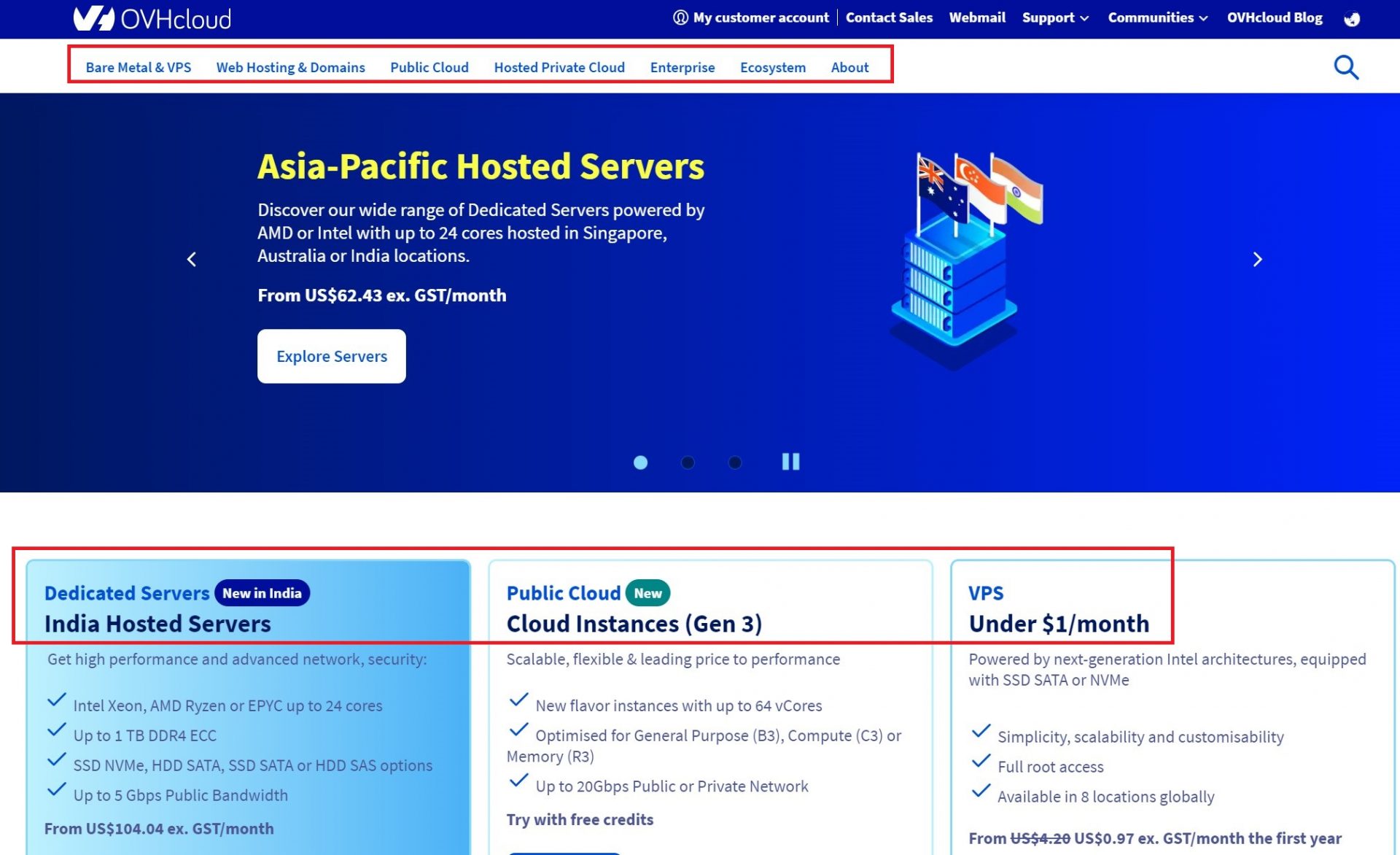1400x855 pixels.
Task: Open the Bare Metal & VPS menu
Action: [138, 66]
